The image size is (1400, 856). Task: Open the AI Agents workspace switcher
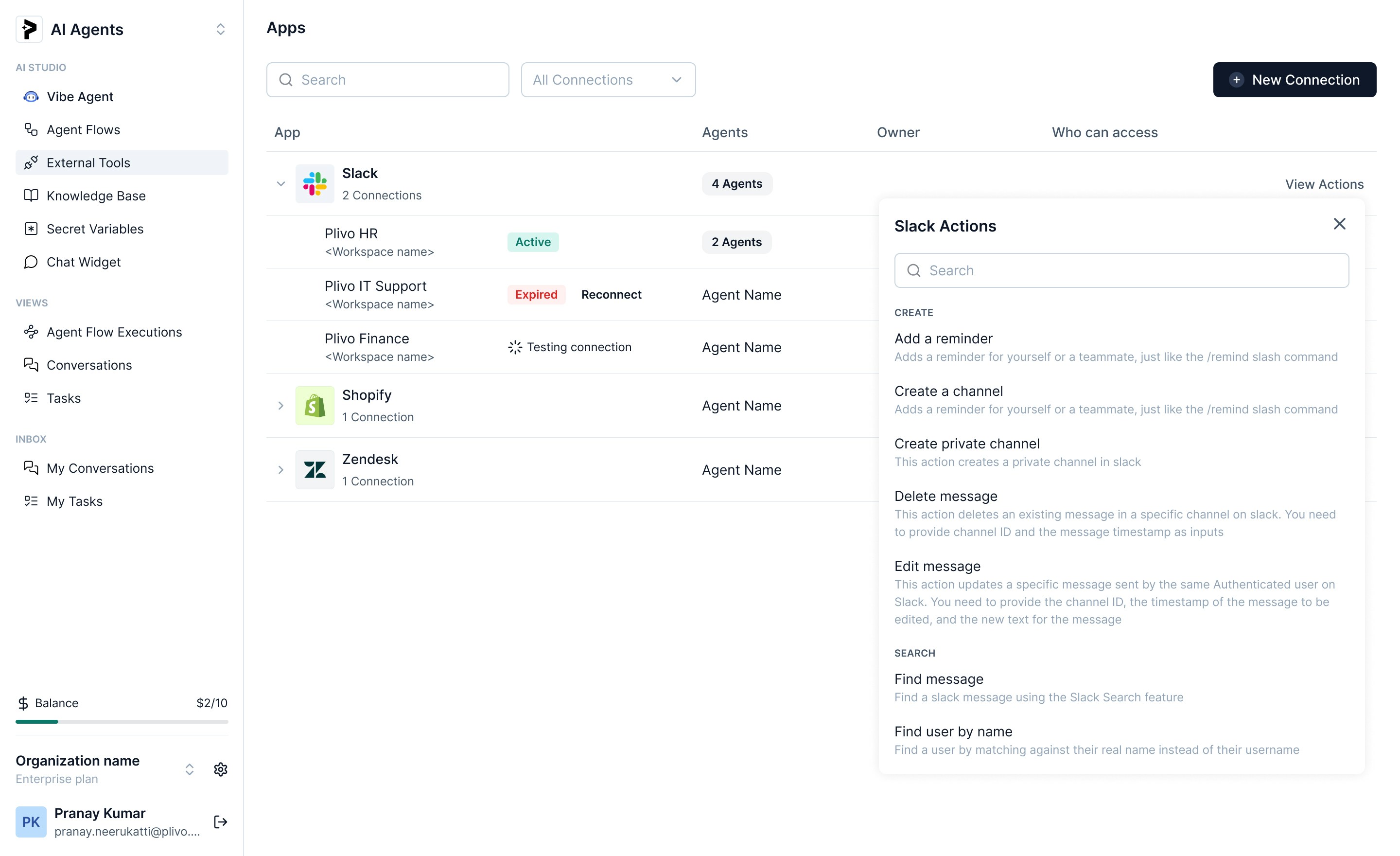[x=221, y=30]
